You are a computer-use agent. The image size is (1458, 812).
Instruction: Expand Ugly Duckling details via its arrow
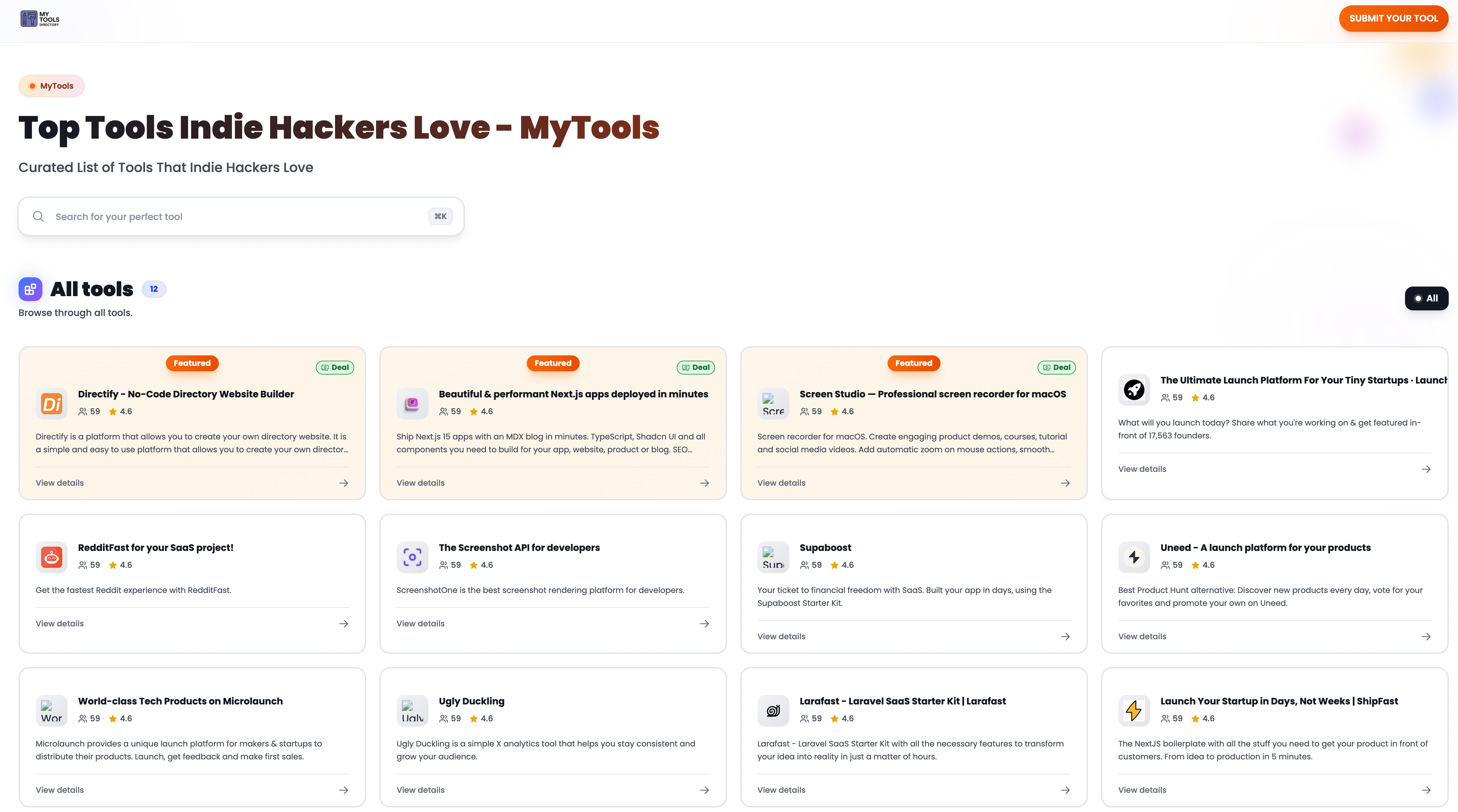(704, 789)
